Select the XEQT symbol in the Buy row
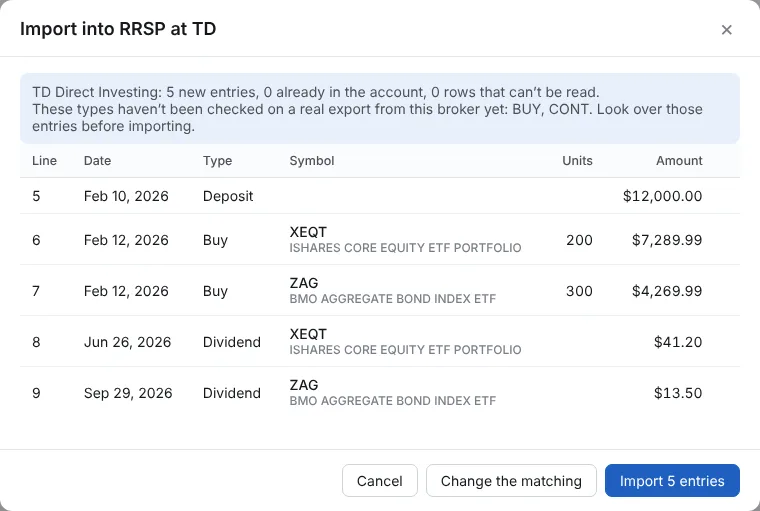The height and width of the screenshot is (511, 760). (308, 232)
